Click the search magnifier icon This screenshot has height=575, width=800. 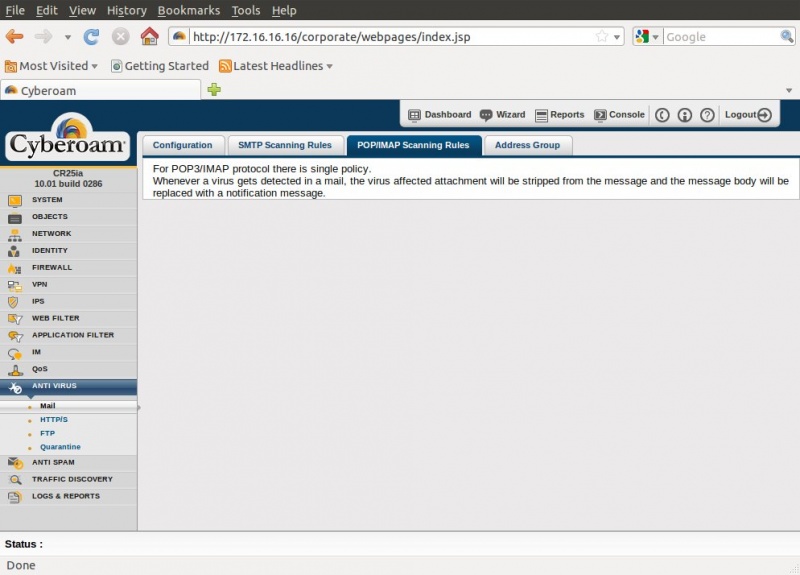coord(787,36)
